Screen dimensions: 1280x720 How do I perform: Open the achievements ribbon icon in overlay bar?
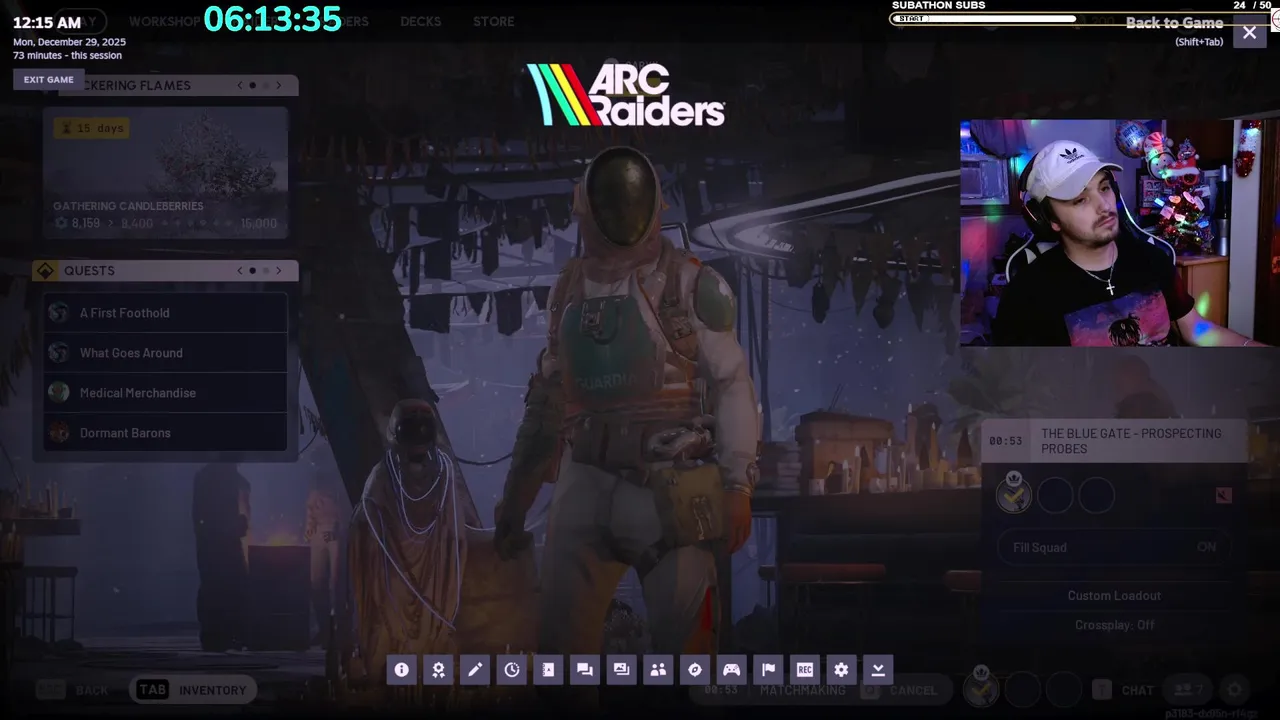click(438, 670)
